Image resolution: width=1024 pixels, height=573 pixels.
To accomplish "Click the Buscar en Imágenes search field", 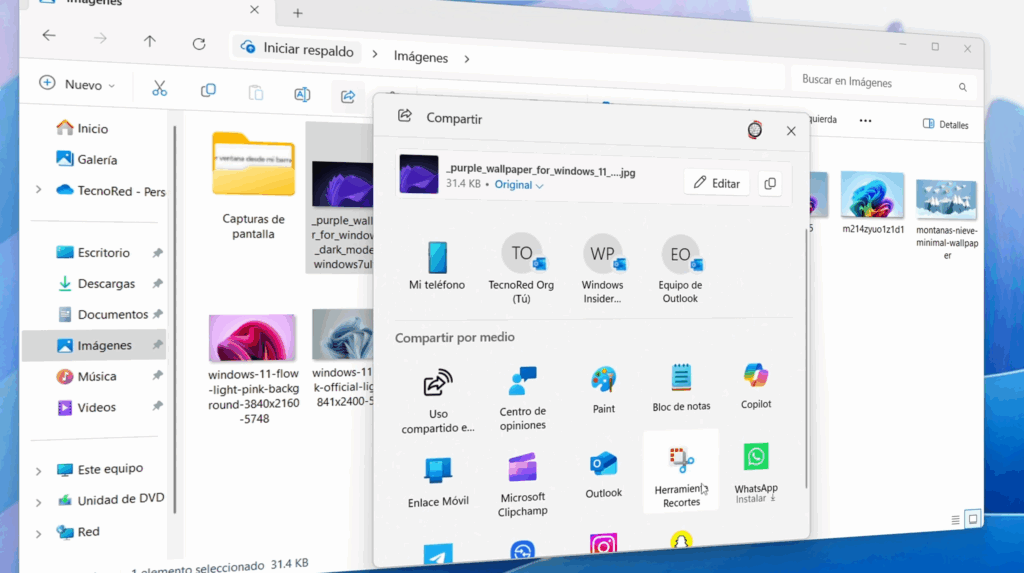I will (882, 83).
